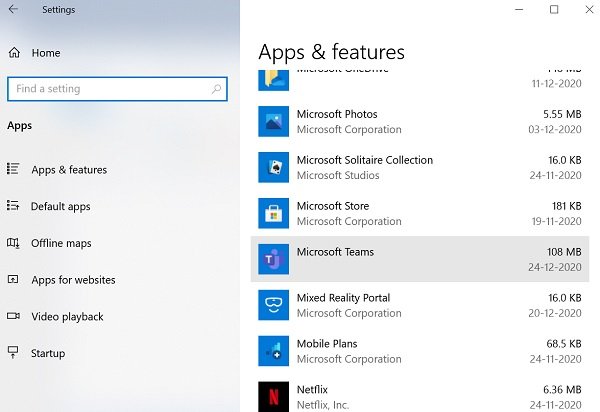
Task: Open the Apps & features section
Action: click(69, 170)
